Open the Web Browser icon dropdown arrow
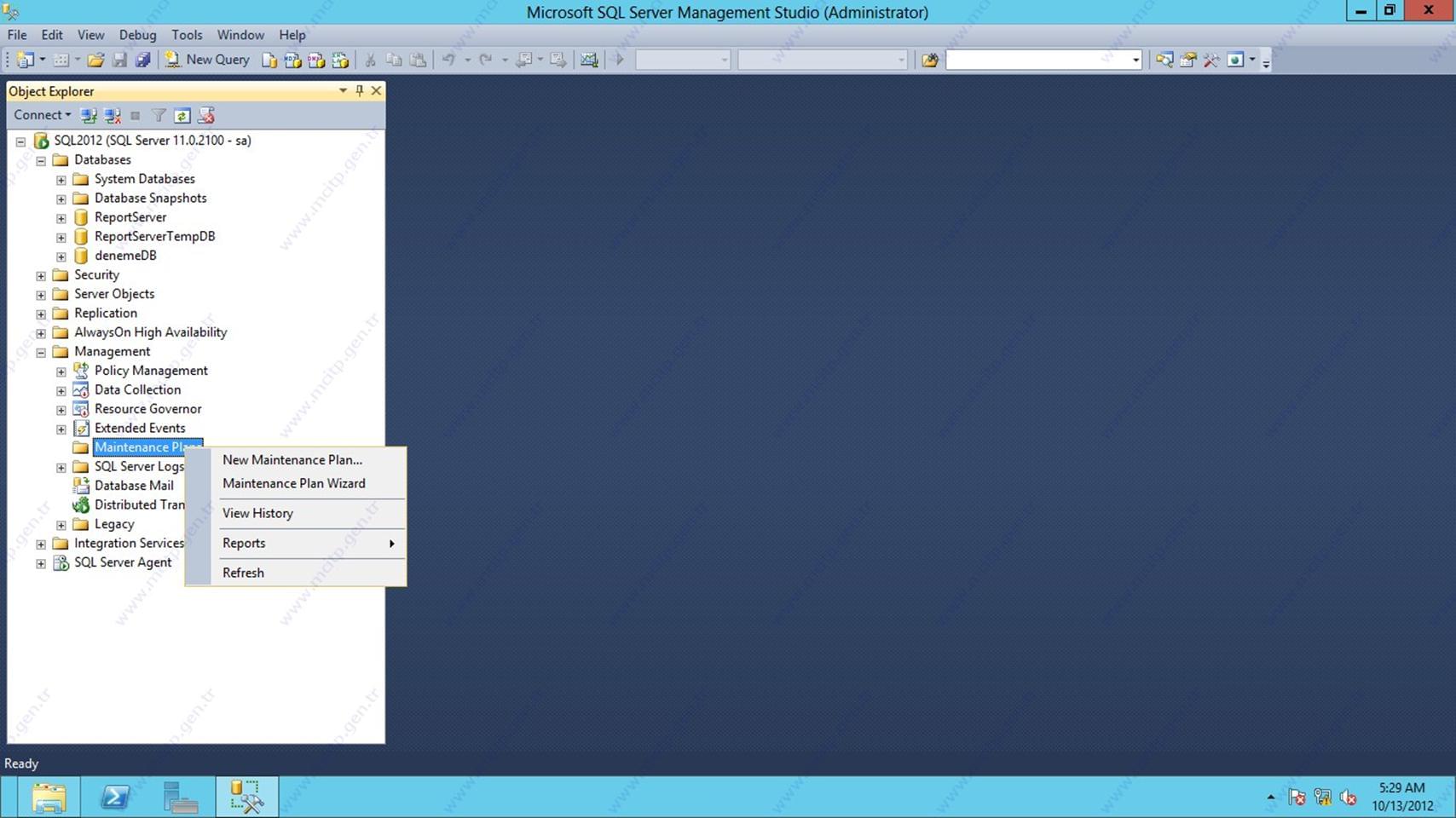This screenshot has width=1456, height=818. pyautogui.click(x=1252, y=60)
